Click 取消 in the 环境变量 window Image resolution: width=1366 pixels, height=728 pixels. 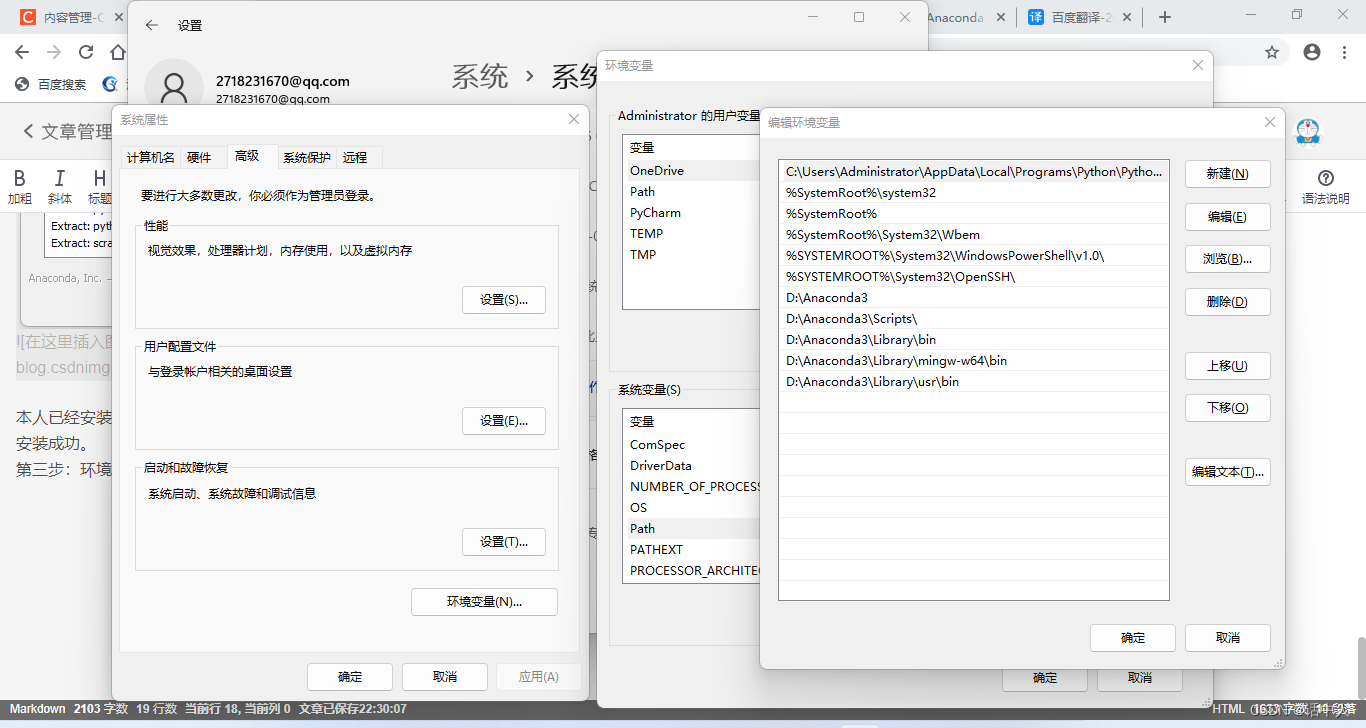point(1140,678)
